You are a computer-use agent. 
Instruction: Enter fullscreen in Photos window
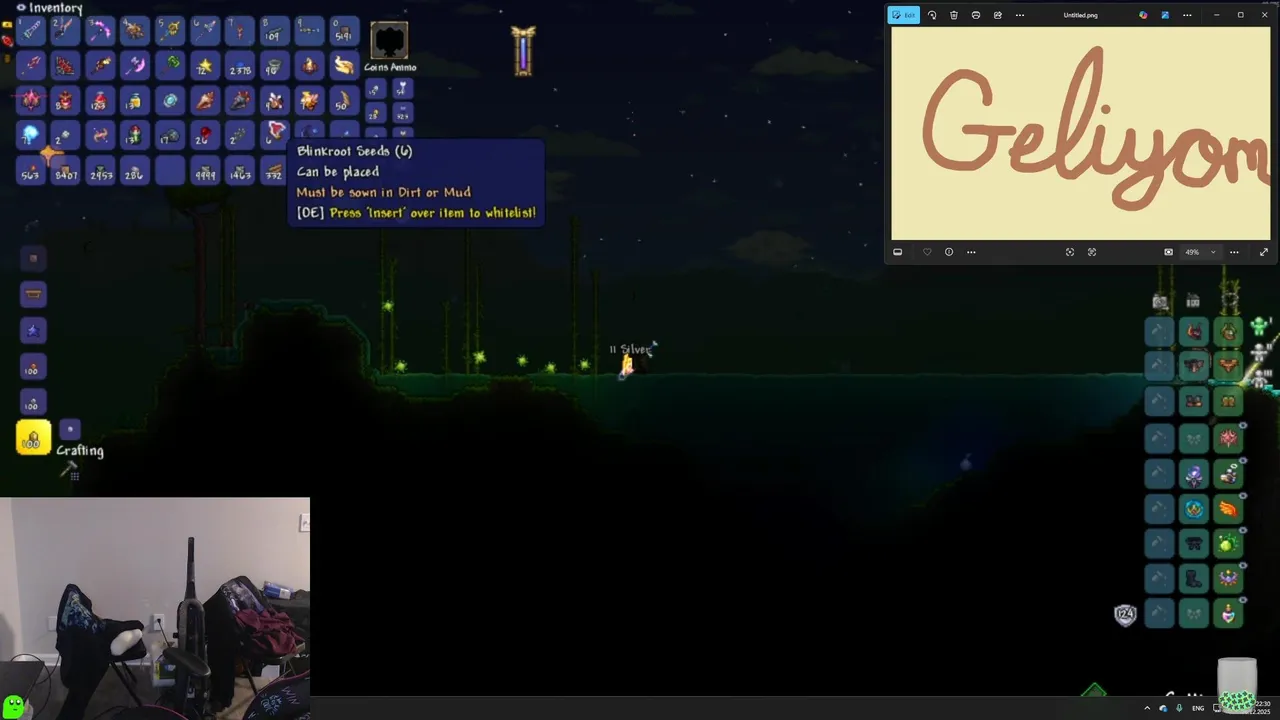[x=1264, y=252]
